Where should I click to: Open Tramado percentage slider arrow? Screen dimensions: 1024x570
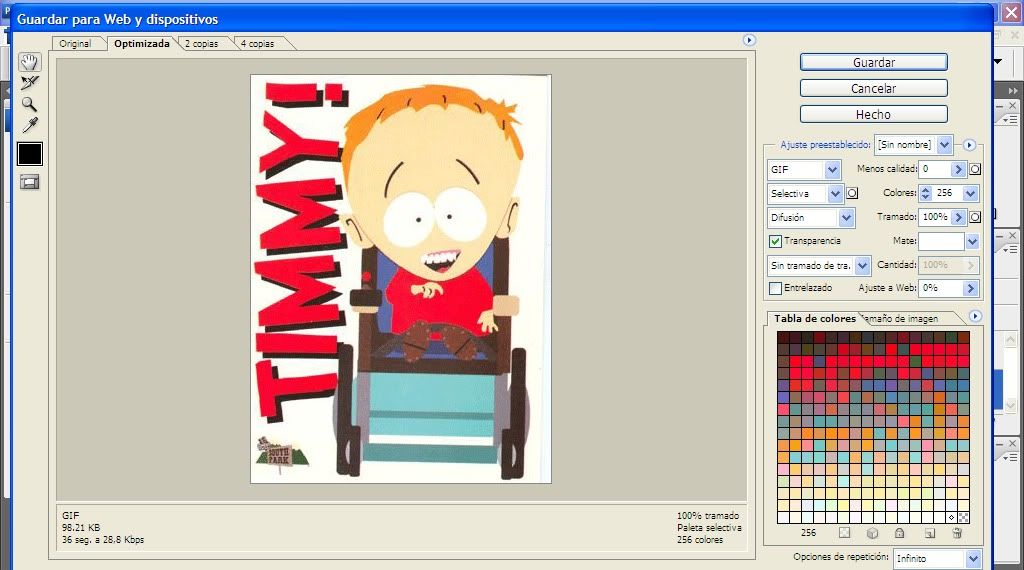tap(958, 217)
